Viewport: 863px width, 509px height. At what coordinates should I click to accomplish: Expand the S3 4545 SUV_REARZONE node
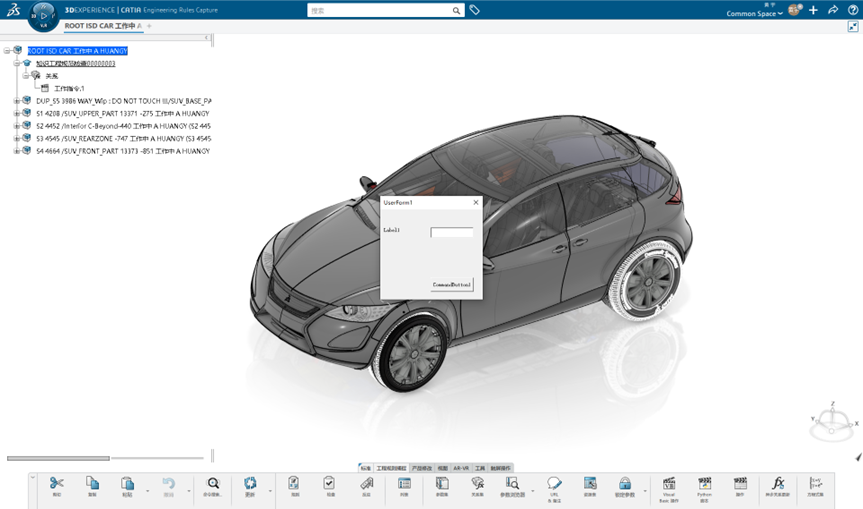click(x=17, y=138)
